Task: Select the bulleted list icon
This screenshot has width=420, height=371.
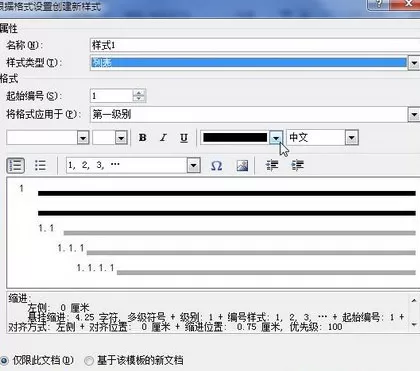Action: [40, 165]
